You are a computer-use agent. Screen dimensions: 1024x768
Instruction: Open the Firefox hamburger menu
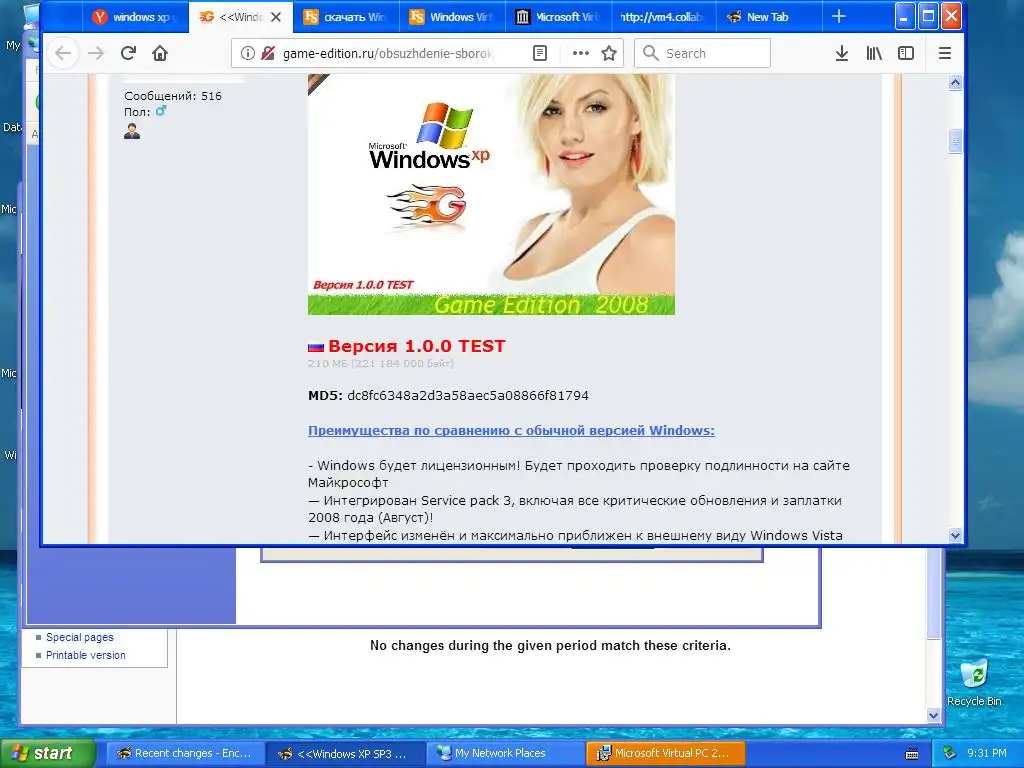944,53
